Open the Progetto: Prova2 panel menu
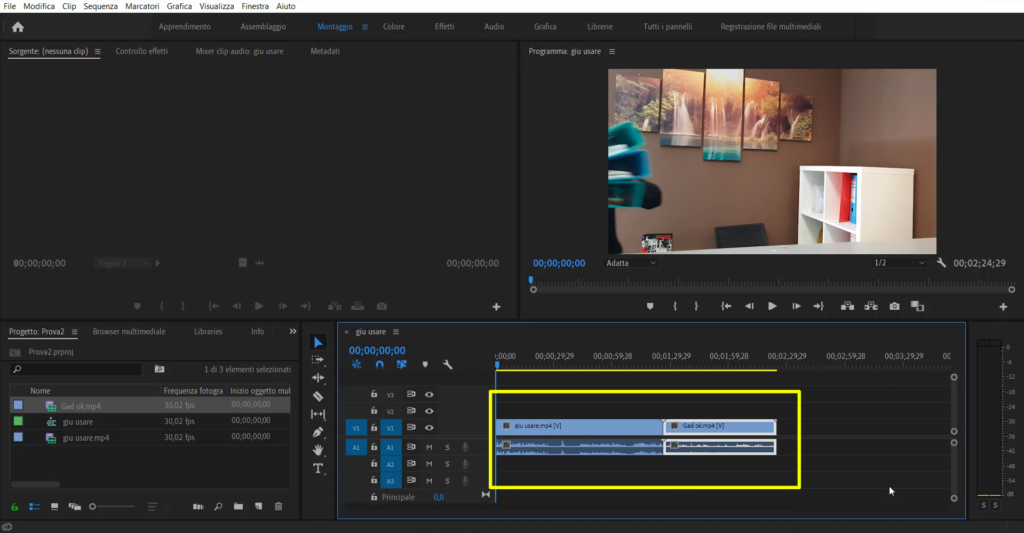The height and width of the screenshot is (533, 1024). pyautogui.click(x=74, y=332)
